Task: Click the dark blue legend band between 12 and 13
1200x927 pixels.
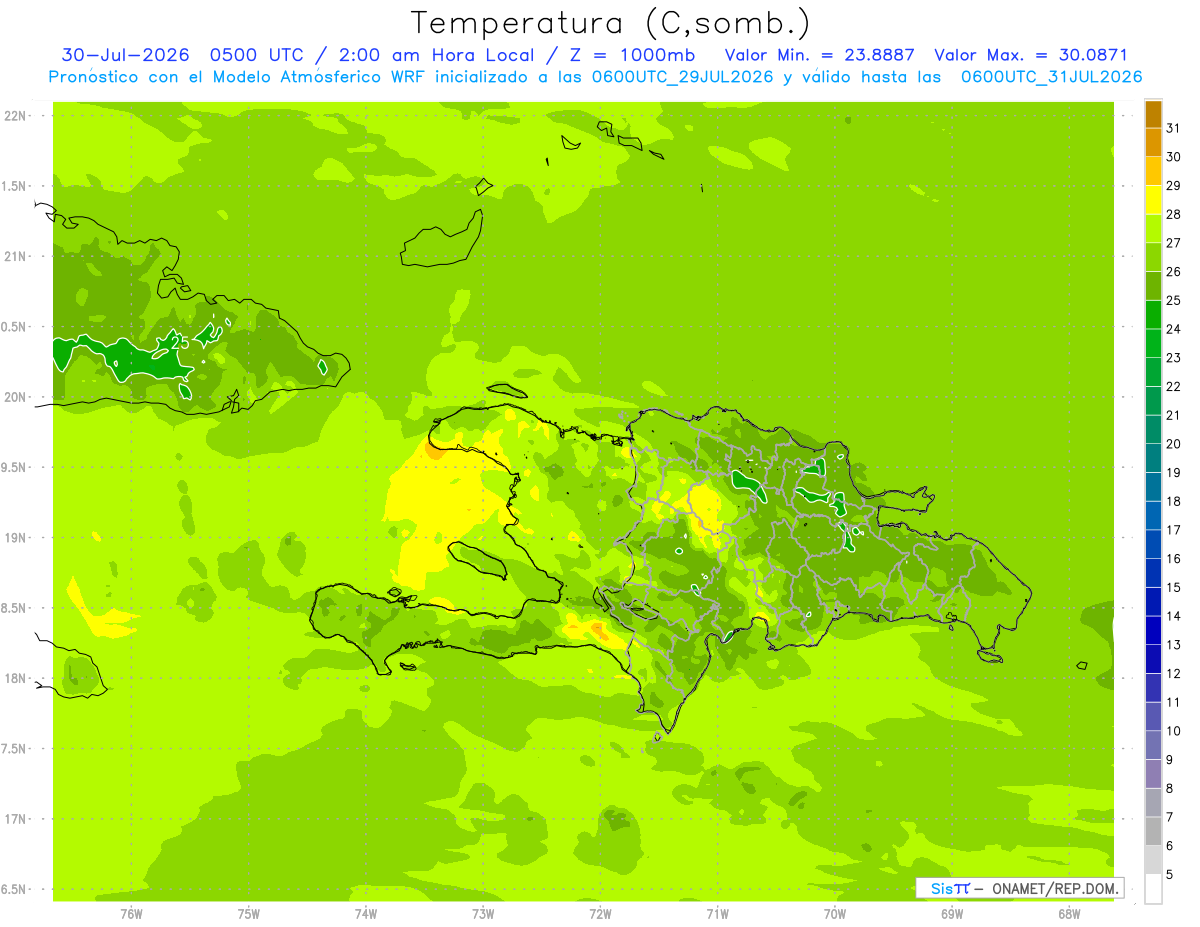Action: (x=1153, y=659)
